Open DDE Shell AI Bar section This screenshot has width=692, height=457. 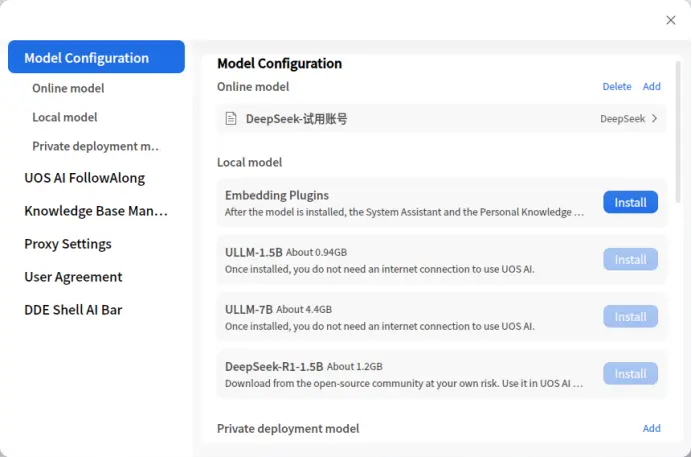(73, 310)
